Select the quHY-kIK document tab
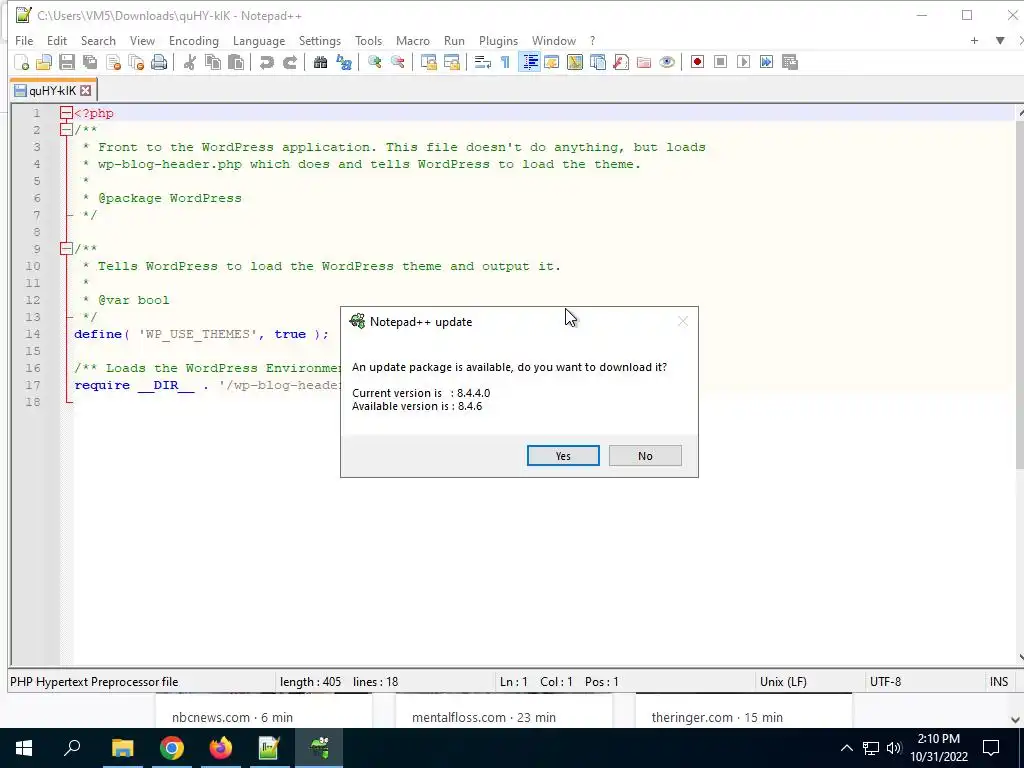Image resolution: width=1024 pixels, height=768 pixels. 52,91
